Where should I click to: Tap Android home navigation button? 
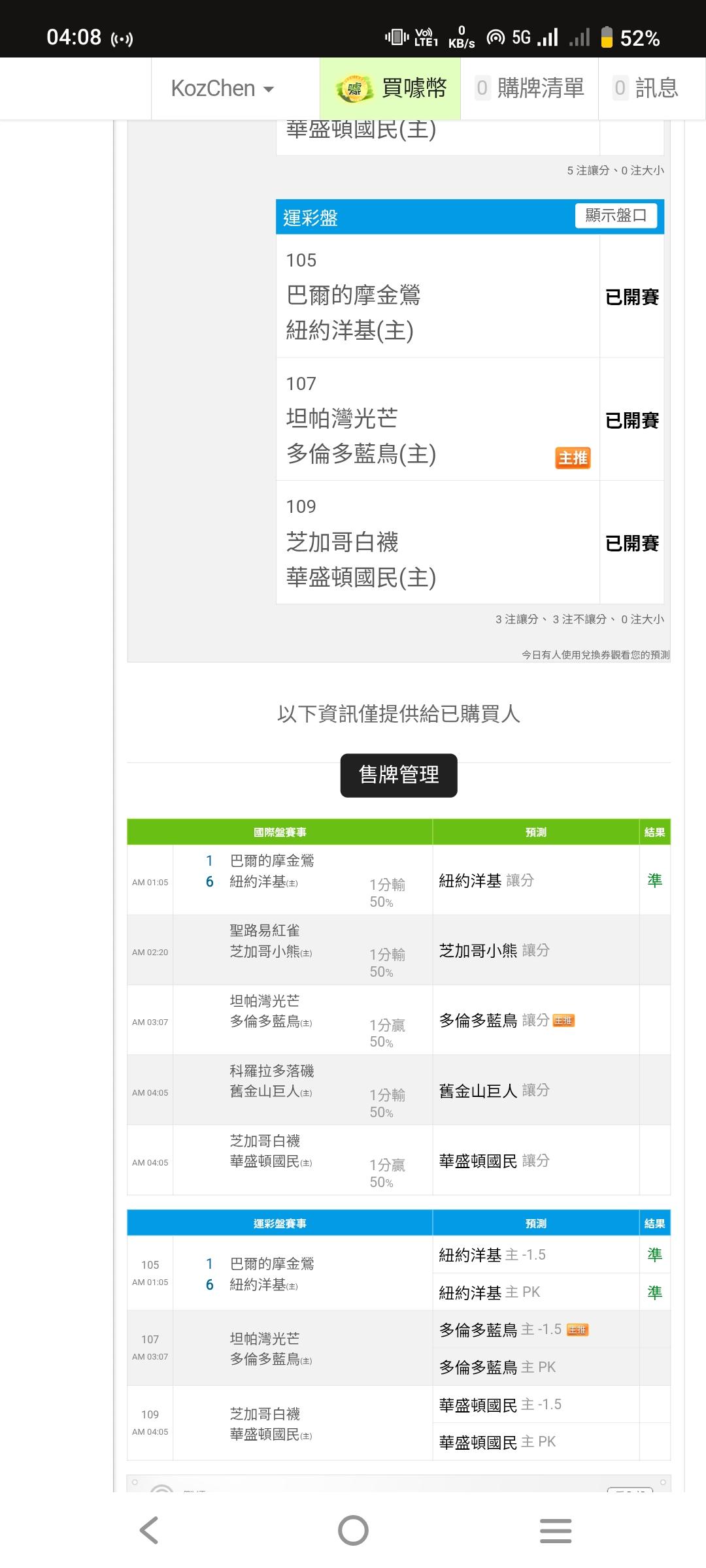click(x=353, y=1530)
